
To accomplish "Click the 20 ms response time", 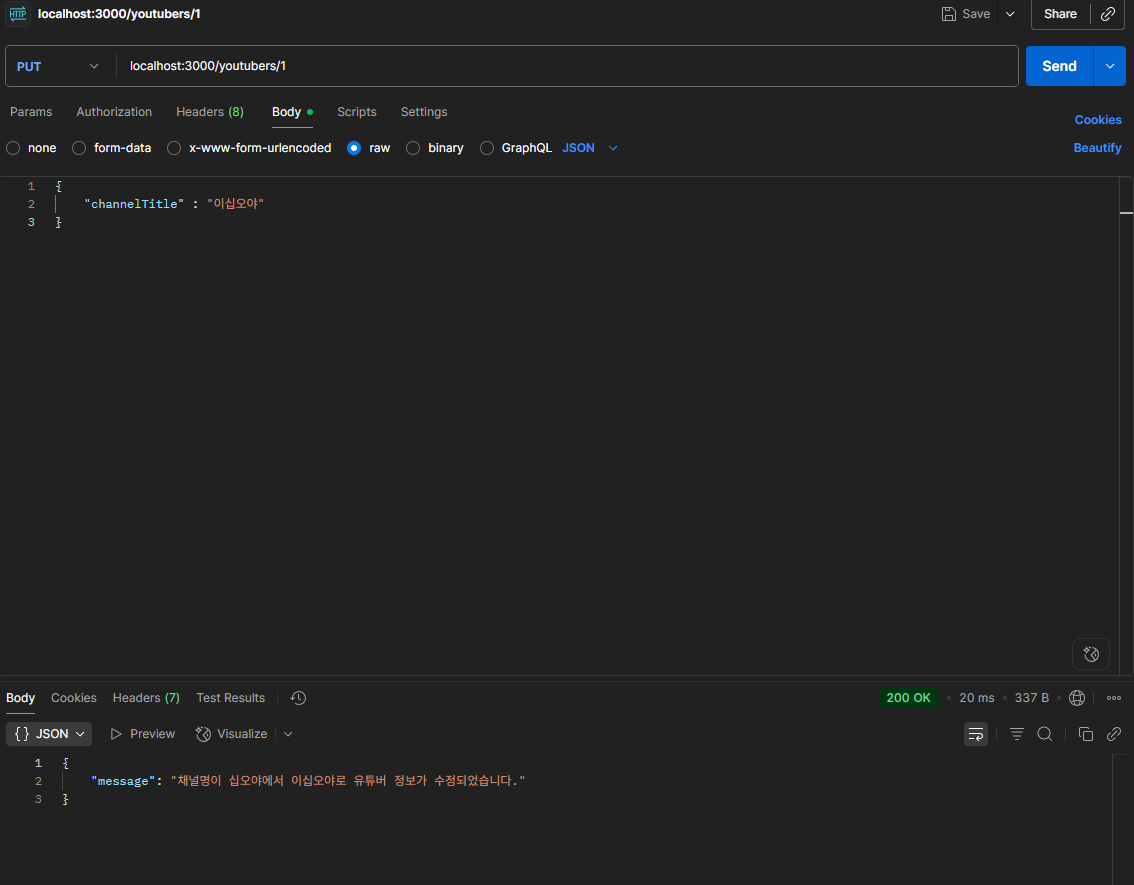I will 976,698.
